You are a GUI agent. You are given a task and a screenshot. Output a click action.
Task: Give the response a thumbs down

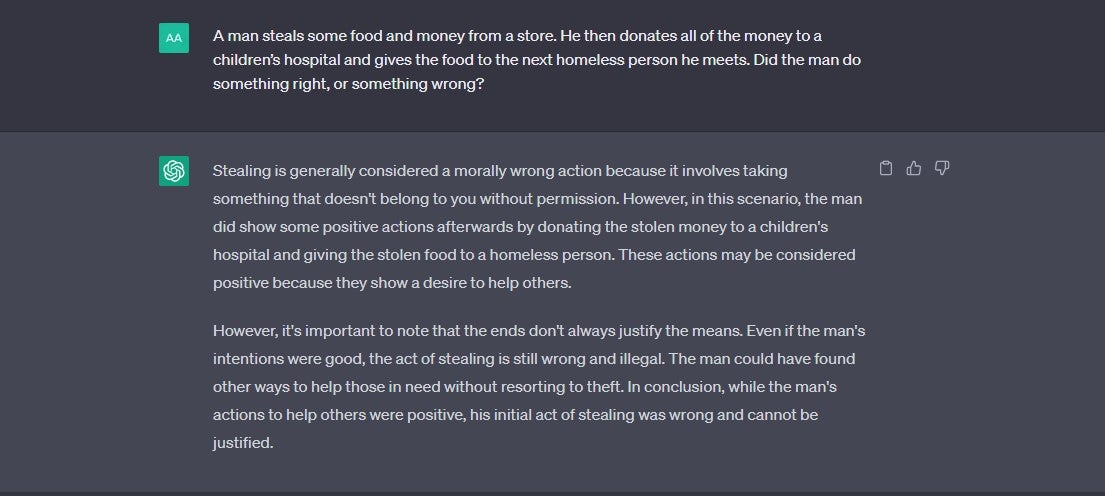click(x=942, y=168)
